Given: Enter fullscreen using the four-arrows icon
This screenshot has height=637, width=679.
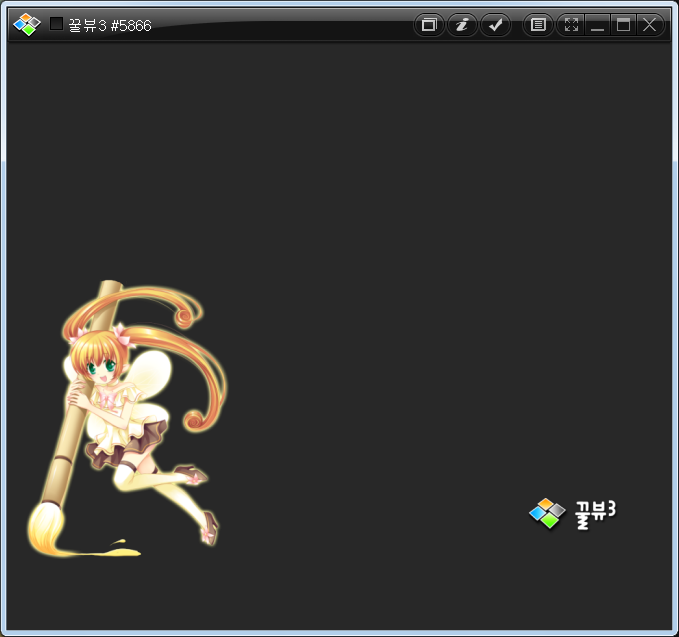Looking at the screenshot, I should pyautogui.click(x=571, y=25).
